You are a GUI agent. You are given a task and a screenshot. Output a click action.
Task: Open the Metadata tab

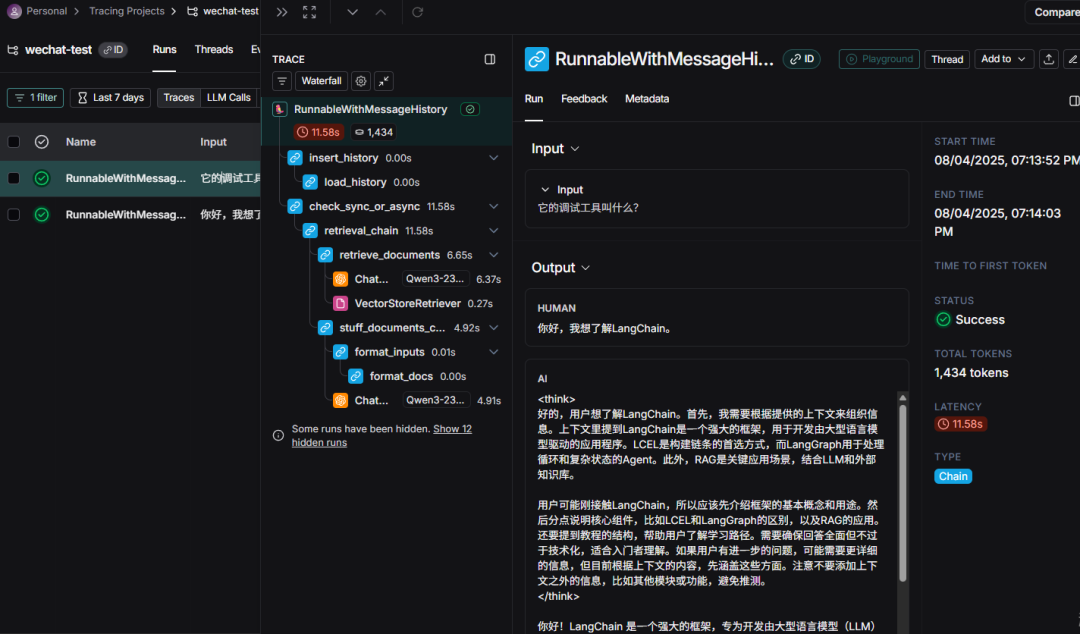[x=647, y=99]
